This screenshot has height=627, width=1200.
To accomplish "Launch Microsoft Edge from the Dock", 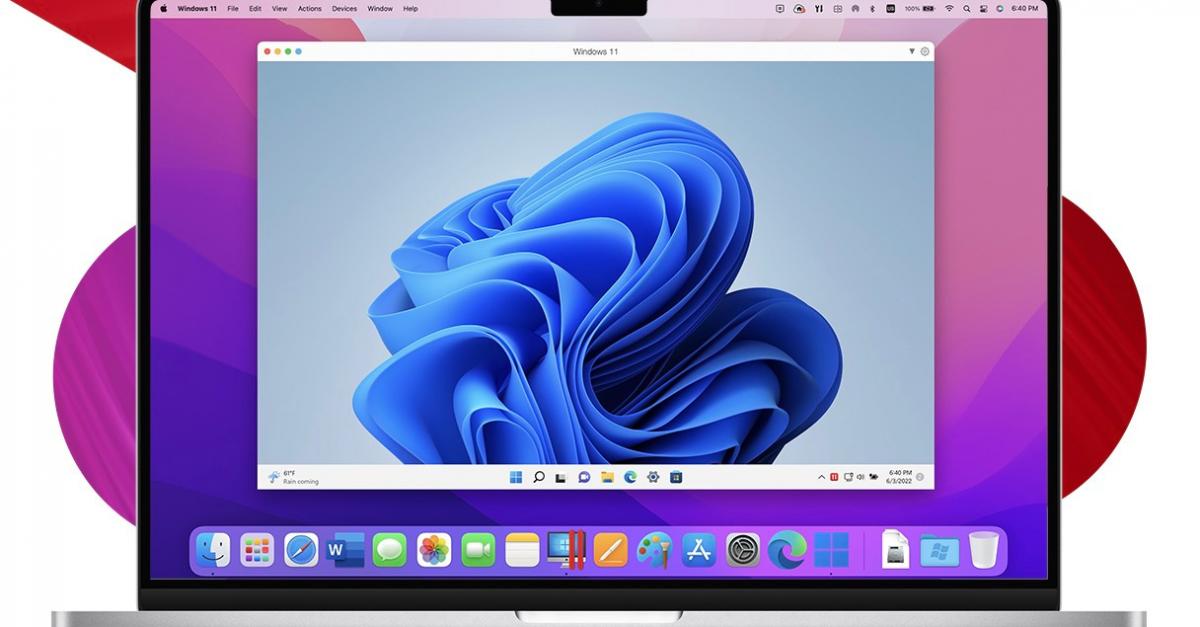I will pyautogui.click(x=787, y=549).
